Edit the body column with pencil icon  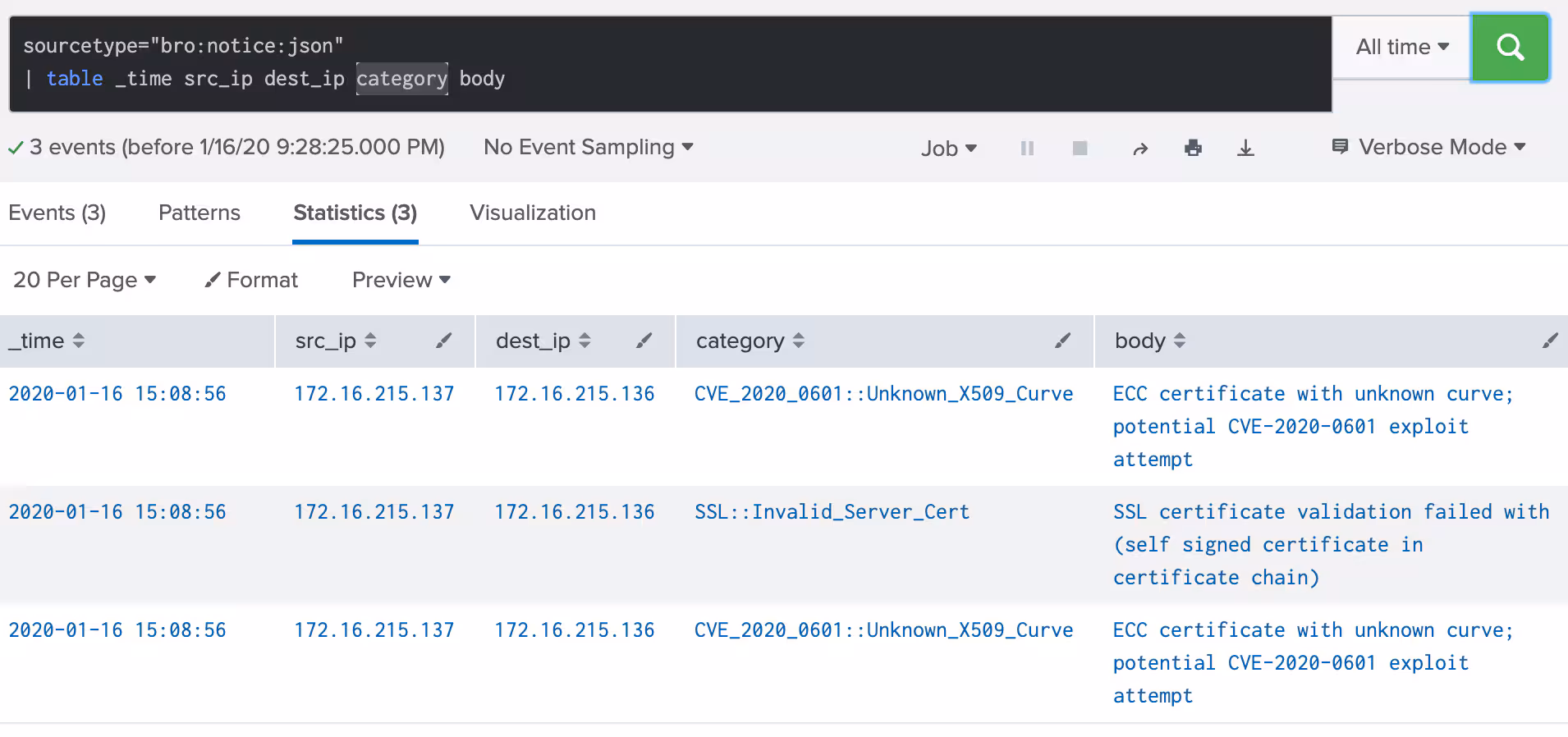click(x=1549, y=341)
